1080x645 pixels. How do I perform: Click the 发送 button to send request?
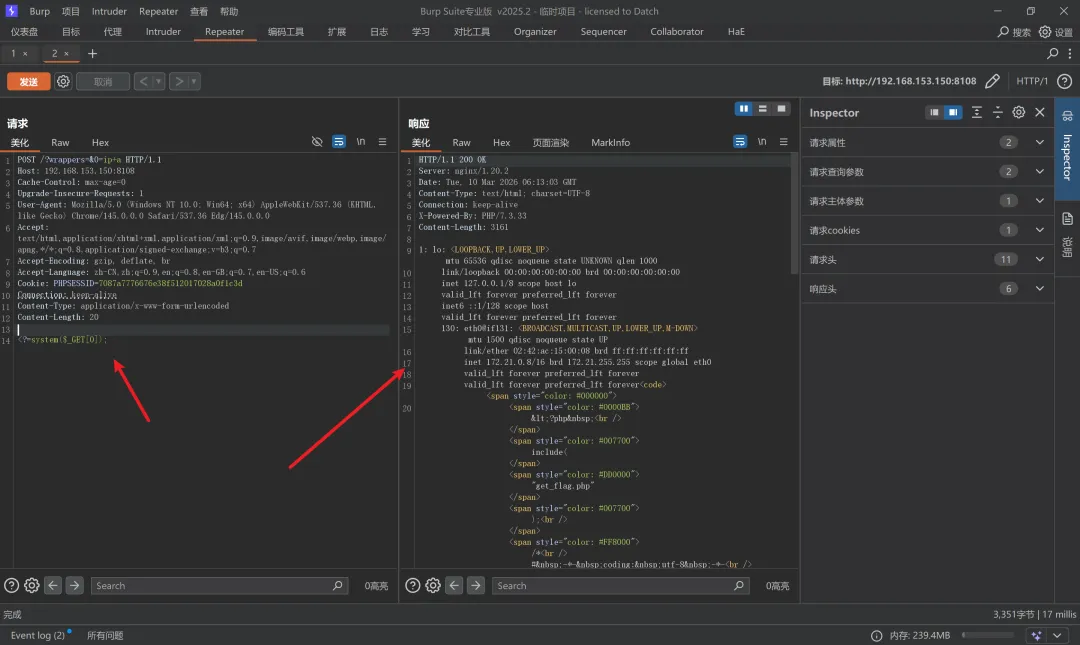point(28,82)
